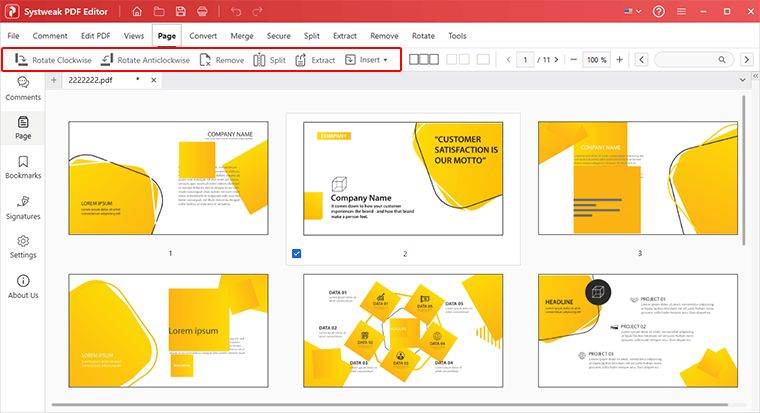Image resolution: width=760 pixels, height=413 pixels.
Task: Open the Edit PDF tab
Action: click(x=95, y=36)
